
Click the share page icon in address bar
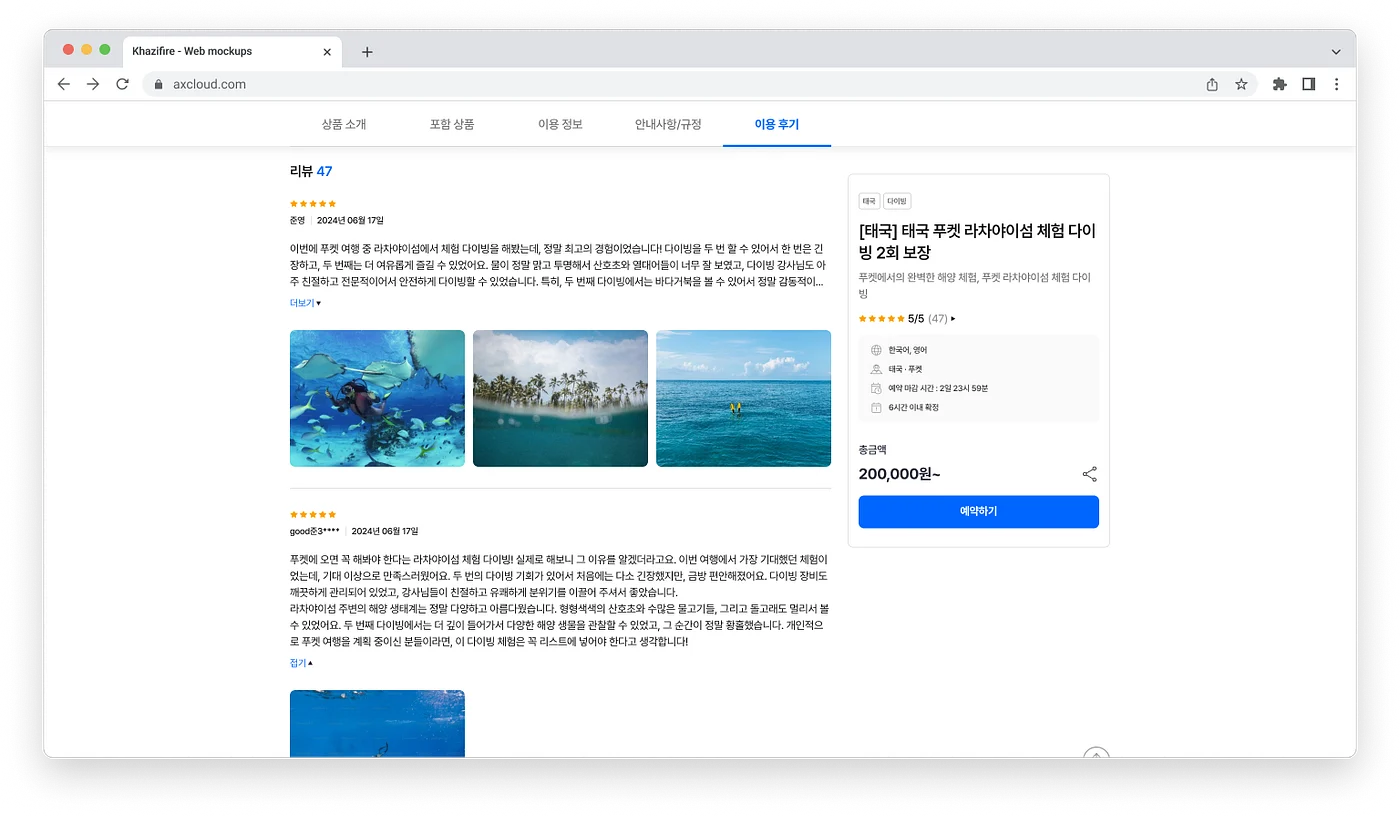(1212, 84)
